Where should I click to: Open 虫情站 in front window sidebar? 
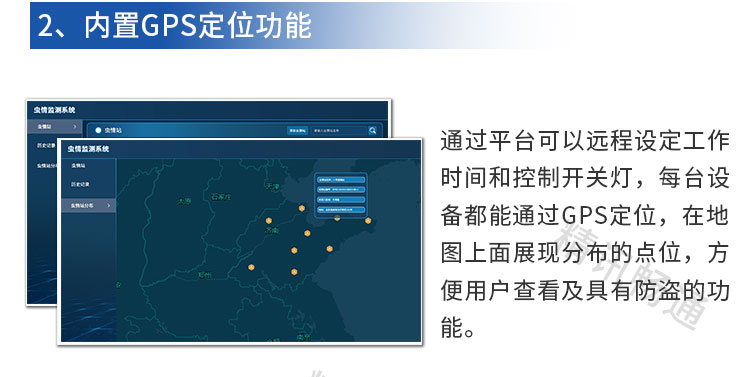(x=78, y=166)
